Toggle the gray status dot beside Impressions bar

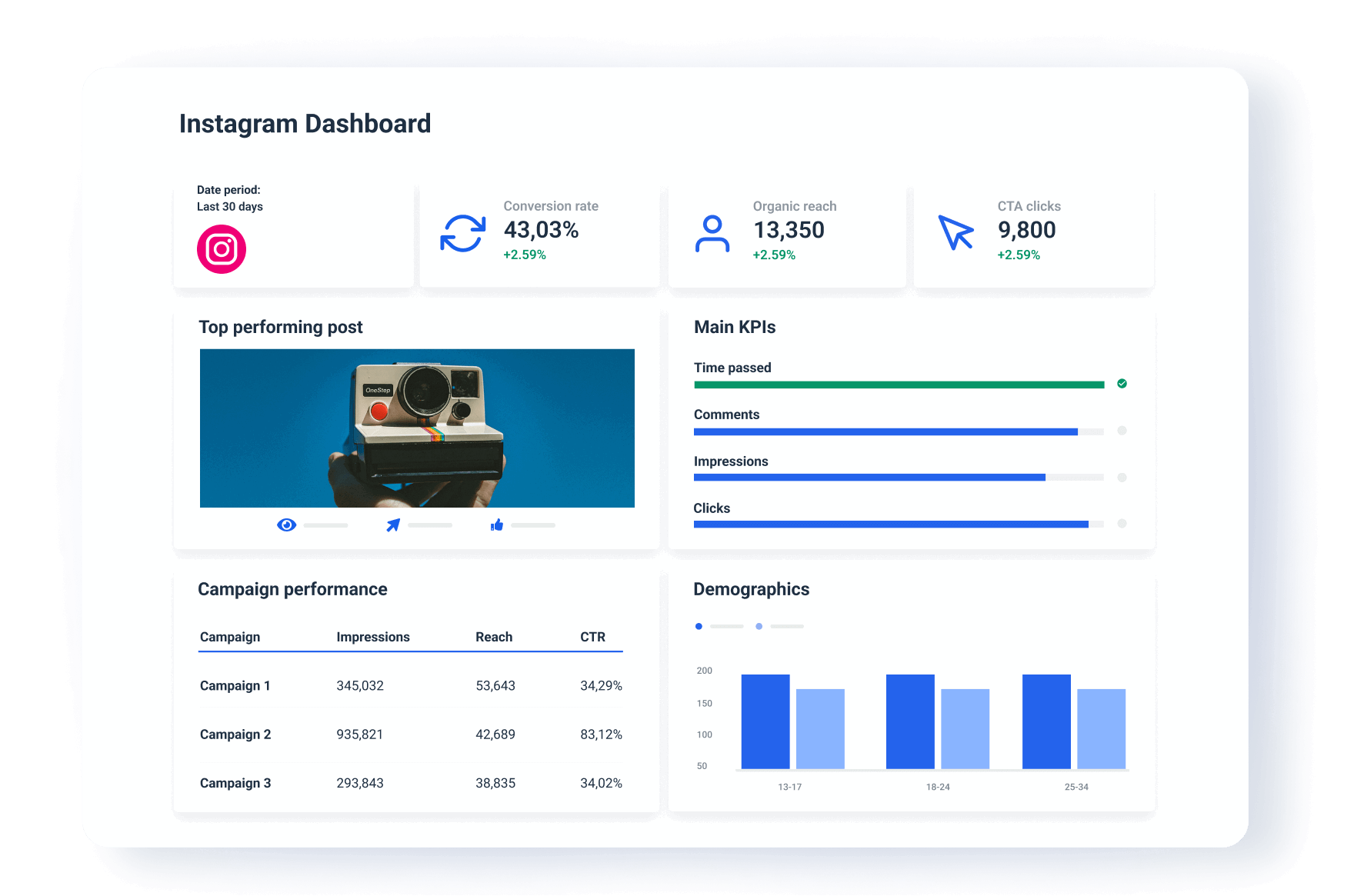[1122, 478]
